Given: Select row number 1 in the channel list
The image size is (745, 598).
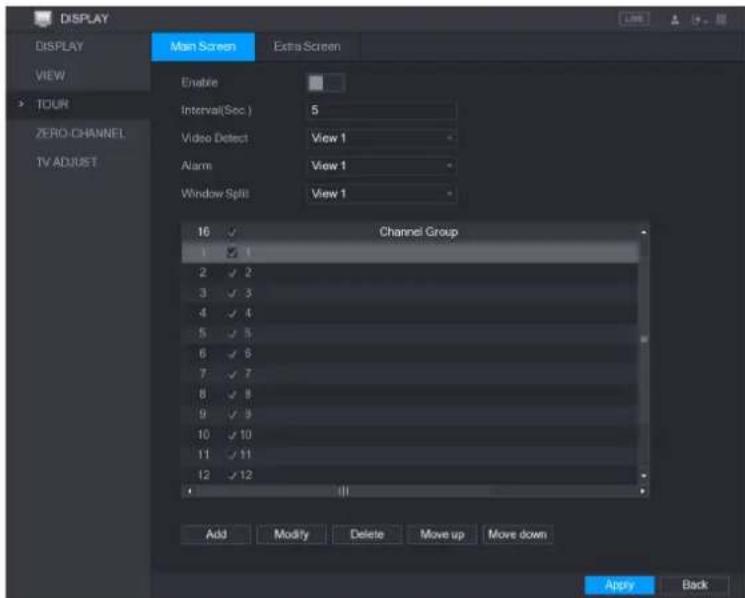Looking at the screenshot, I should click(x=410, y=252).
